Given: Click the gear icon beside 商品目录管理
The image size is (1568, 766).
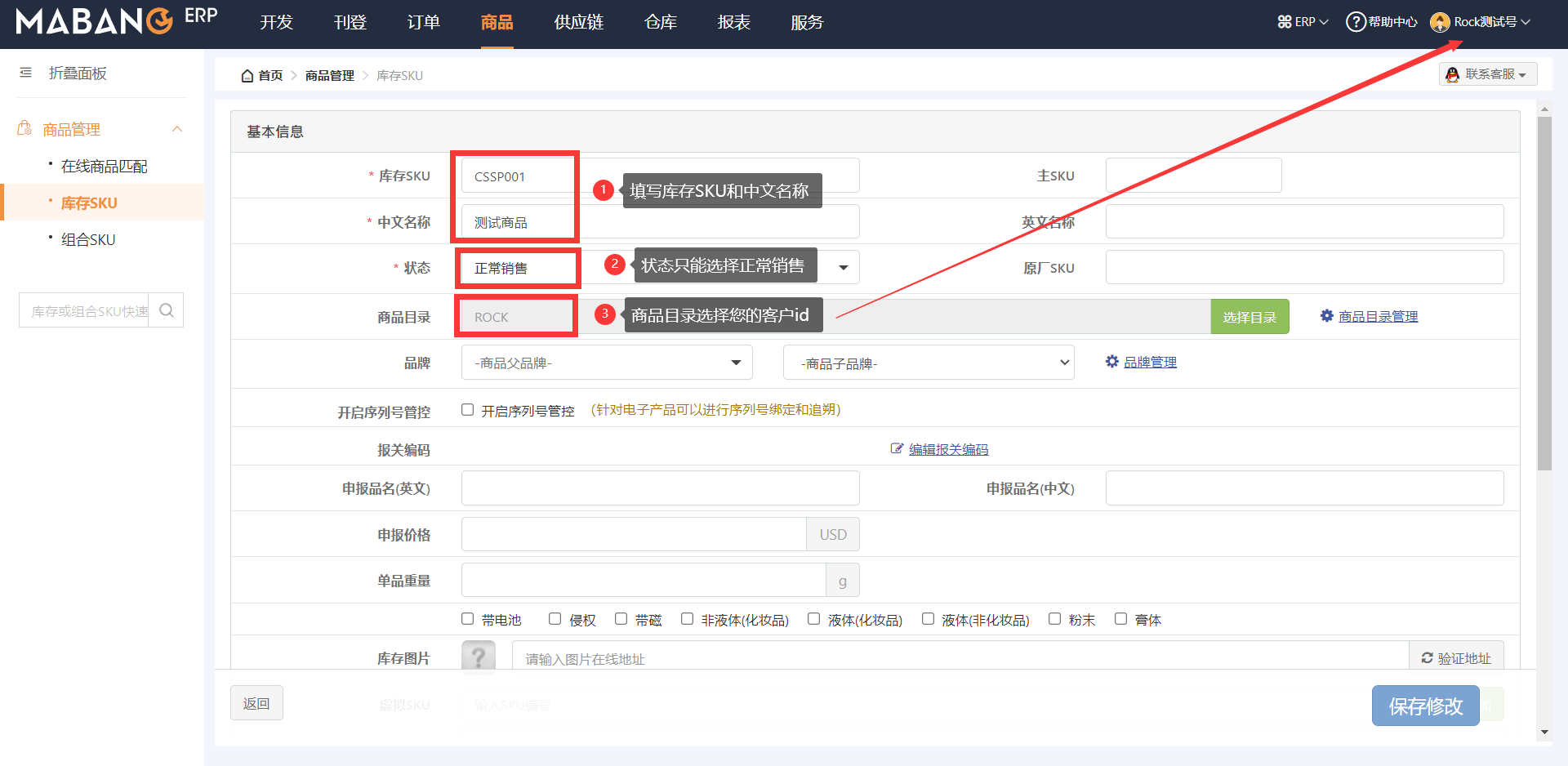Looking at the screenshot, I should (1327, 316).
